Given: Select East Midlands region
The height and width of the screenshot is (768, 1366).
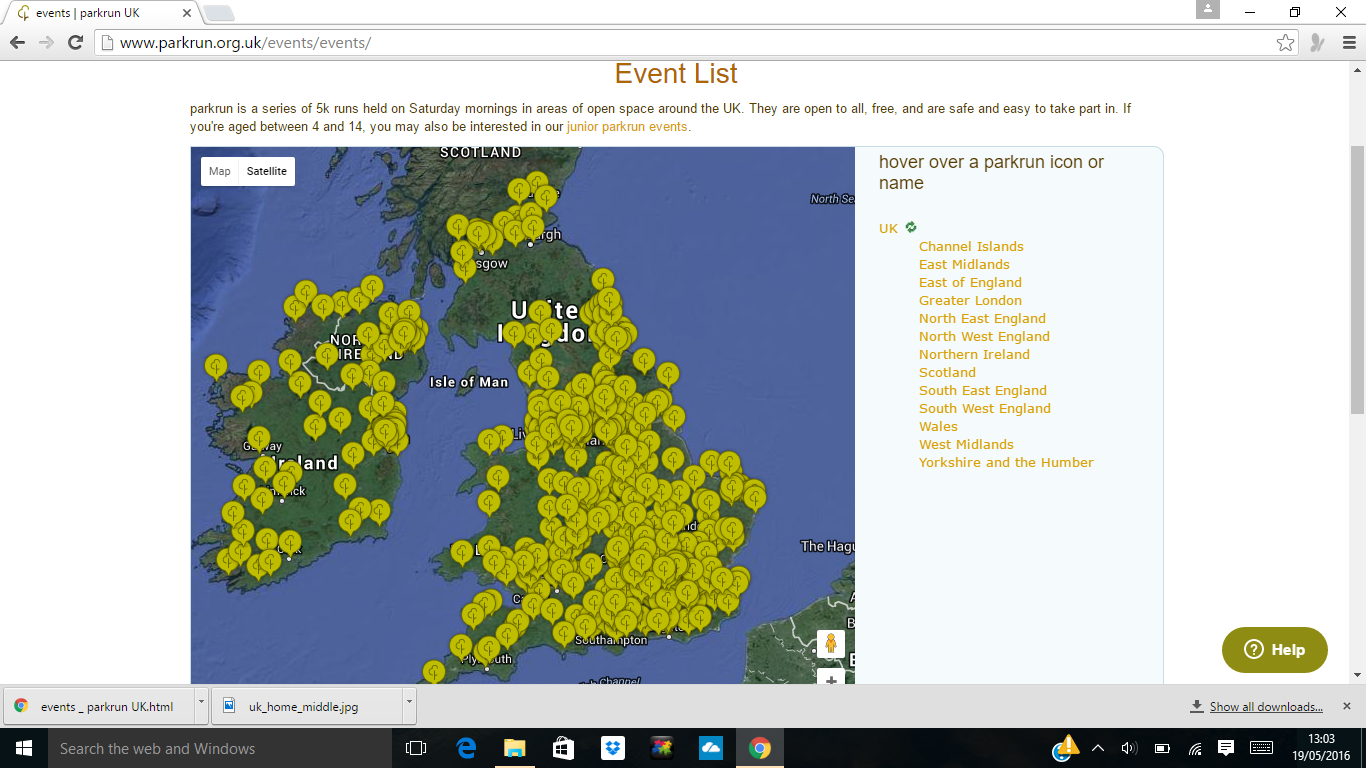Looking at the screenshot, I should pos(964,264).
